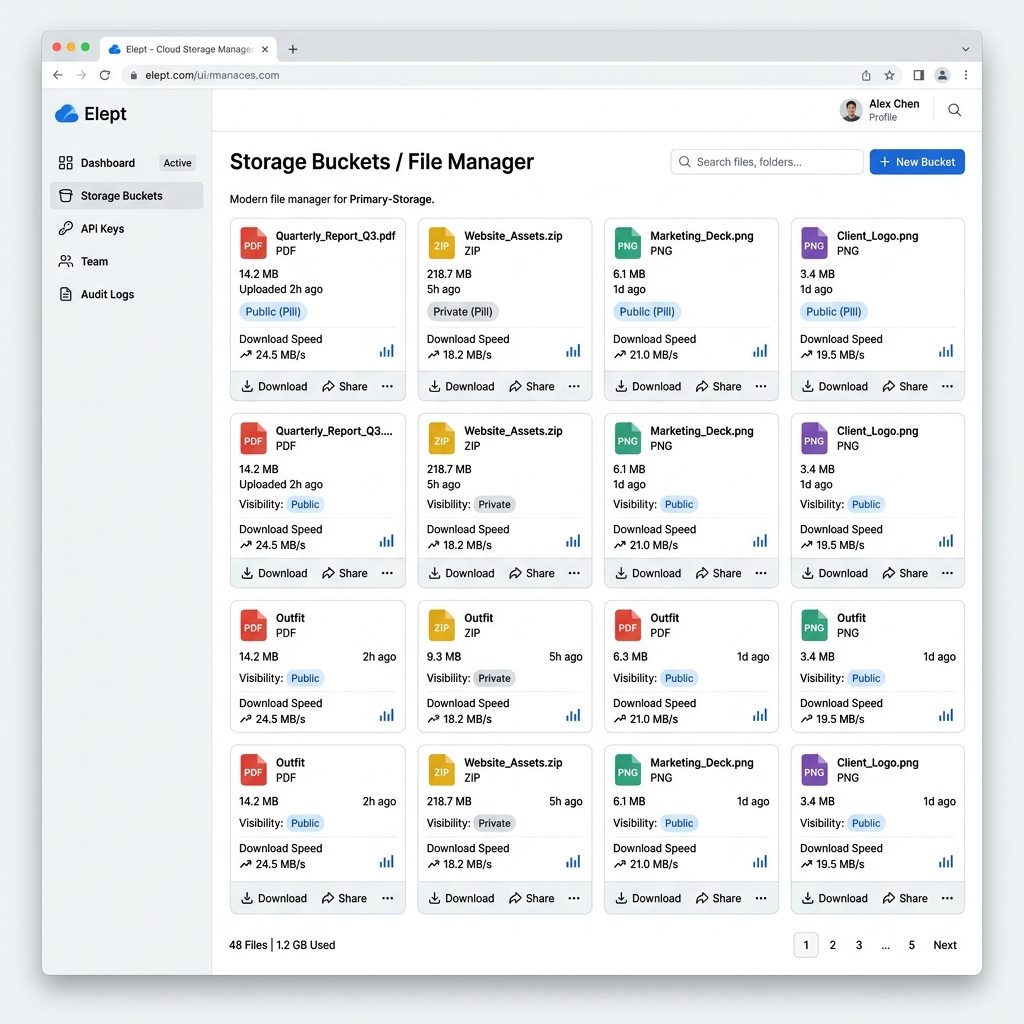Image resolution: width=1024 pixels, height=1024 pixels.
Task: Bookmark this page with the star
Action: pos(889,75)
